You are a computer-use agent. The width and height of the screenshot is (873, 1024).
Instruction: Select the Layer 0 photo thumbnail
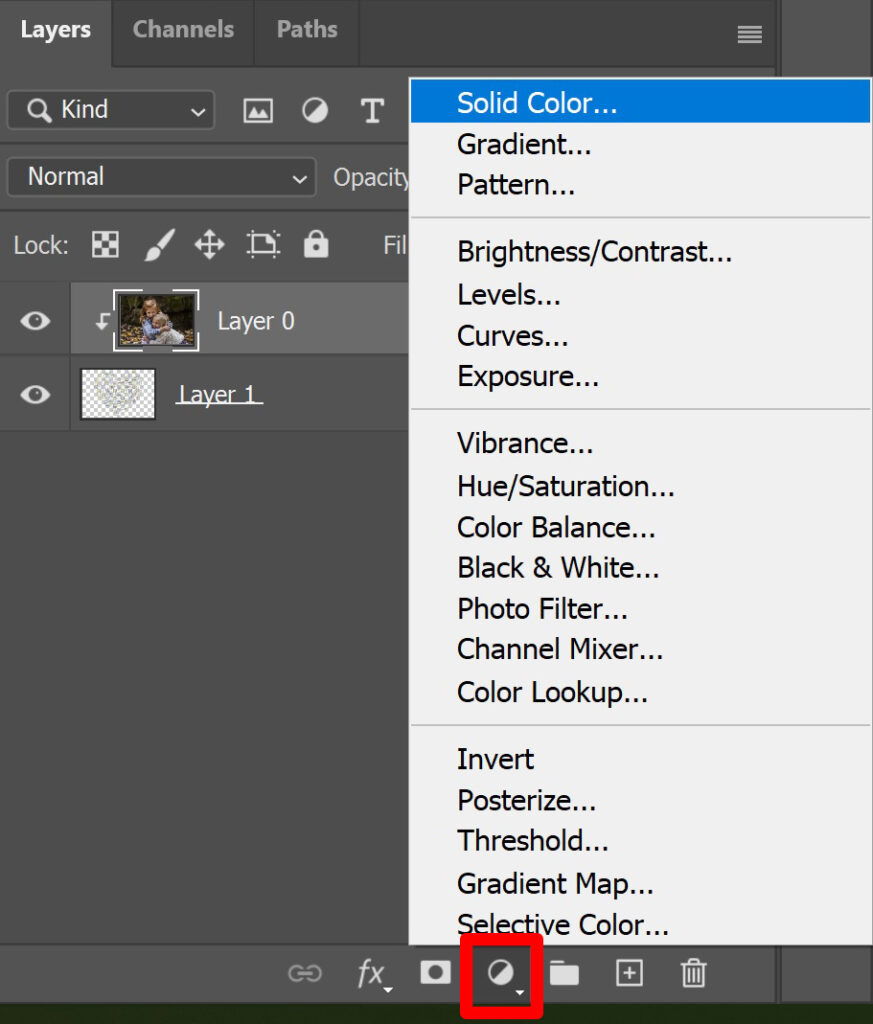(157, 320)
